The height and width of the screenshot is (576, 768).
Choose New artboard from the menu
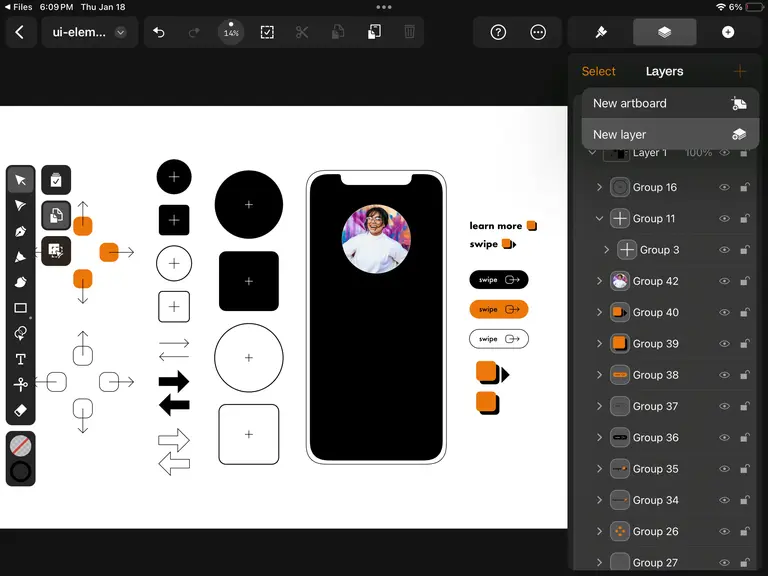click(x=670, y=103)
